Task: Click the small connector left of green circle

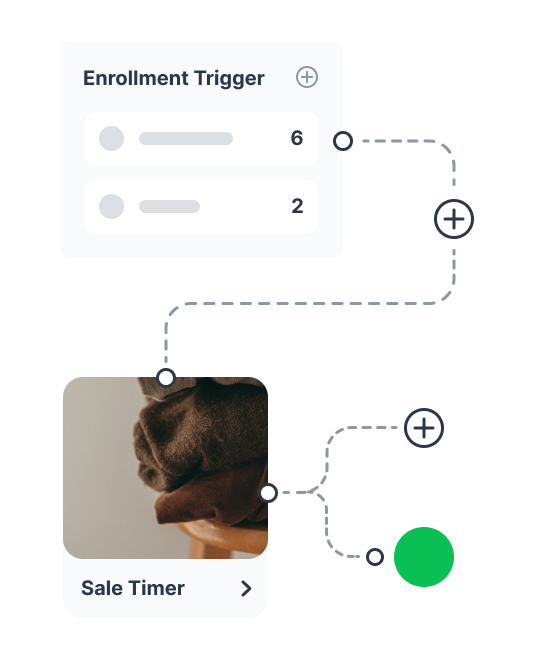Action: 375,557
